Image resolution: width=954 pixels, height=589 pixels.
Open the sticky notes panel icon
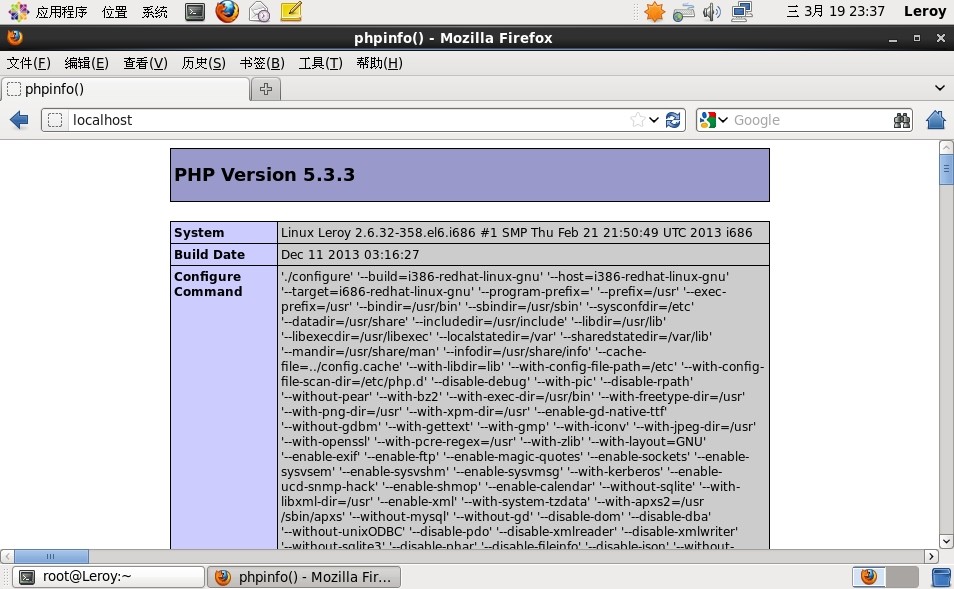[x=291, y=12]
